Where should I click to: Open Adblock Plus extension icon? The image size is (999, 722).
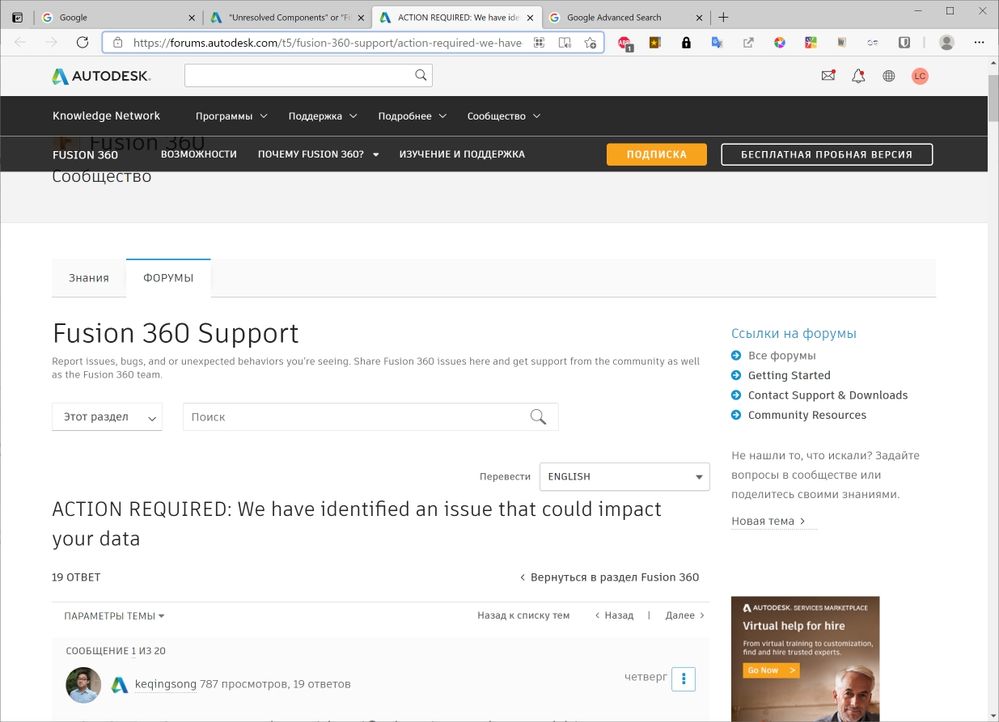click(624, 43)
